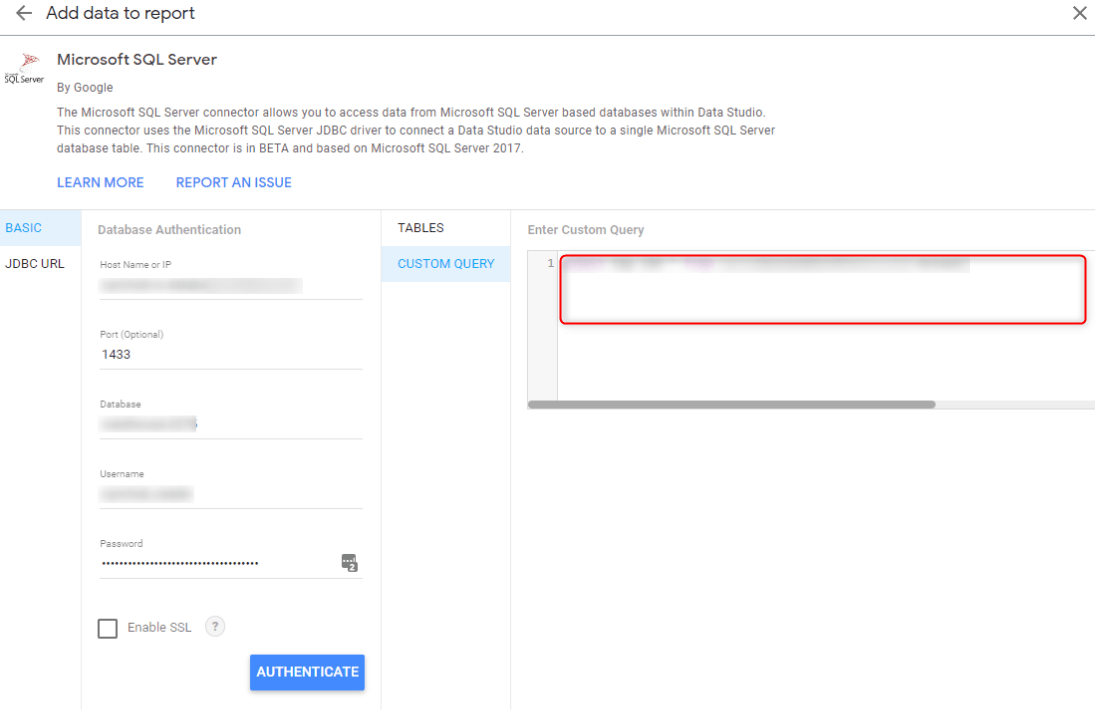Select the BASIC authentication tab

click(22, 227)
